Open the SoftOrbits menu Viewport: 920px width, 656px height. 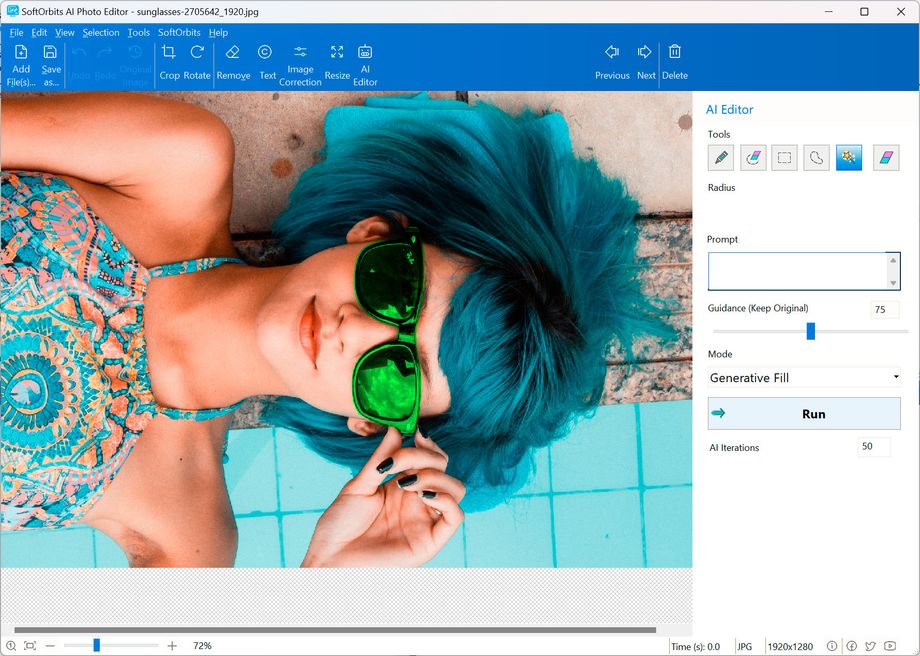tap(179, 32)
